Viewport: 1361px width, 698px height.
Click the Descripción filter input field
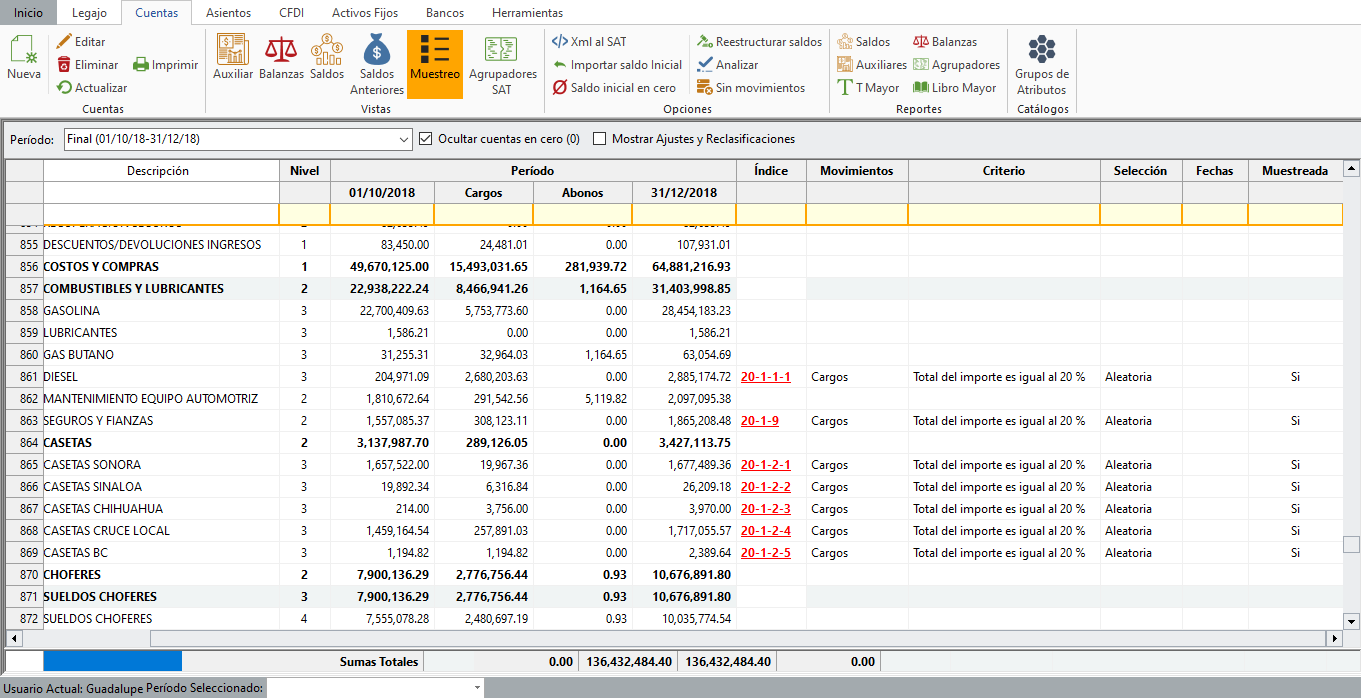point(160,214)
